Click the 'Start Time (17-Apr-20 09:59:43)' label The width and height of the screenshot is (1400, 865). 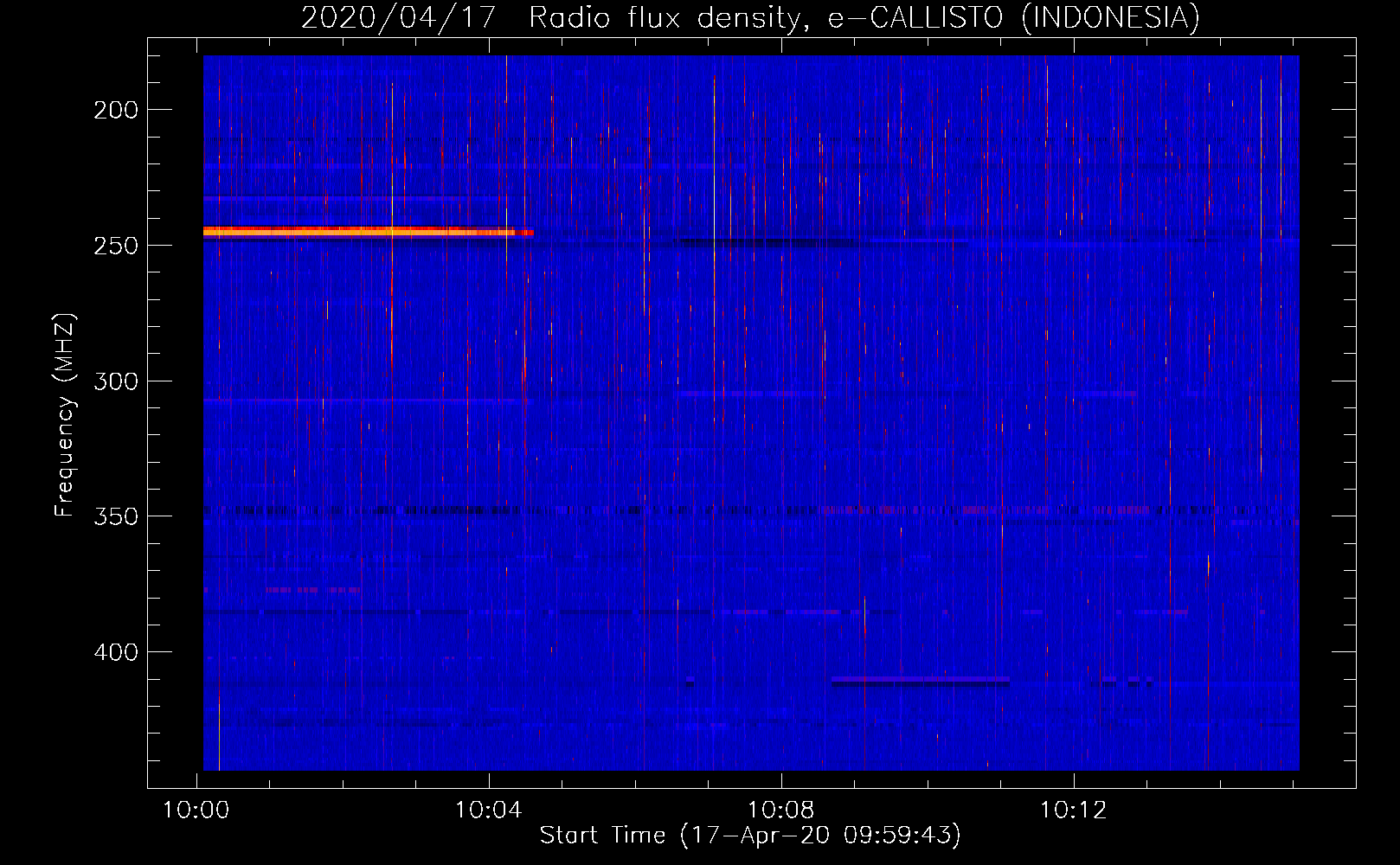click(750, 836)
